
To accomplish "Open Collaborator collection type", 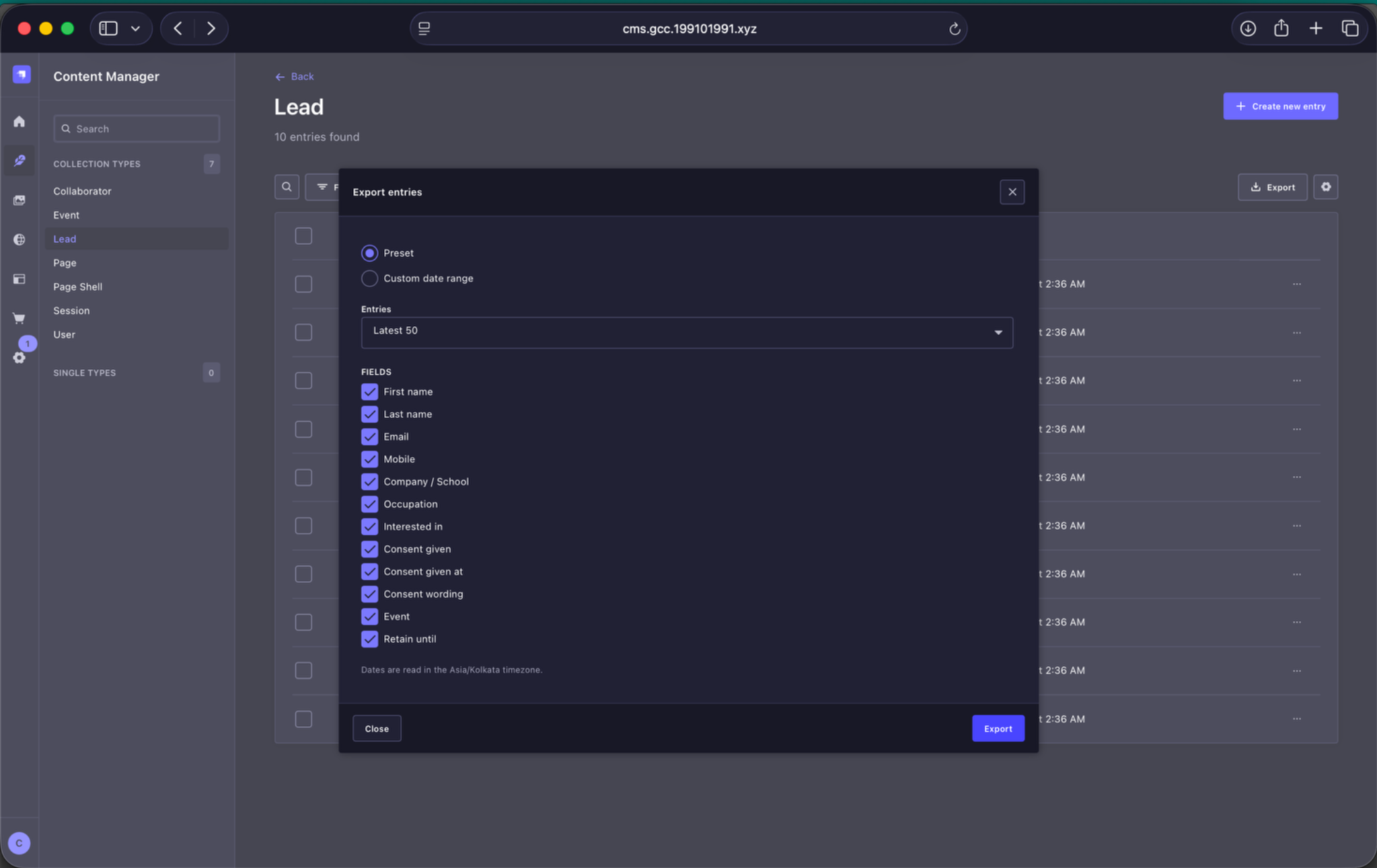I will click(x=82, y=191).
